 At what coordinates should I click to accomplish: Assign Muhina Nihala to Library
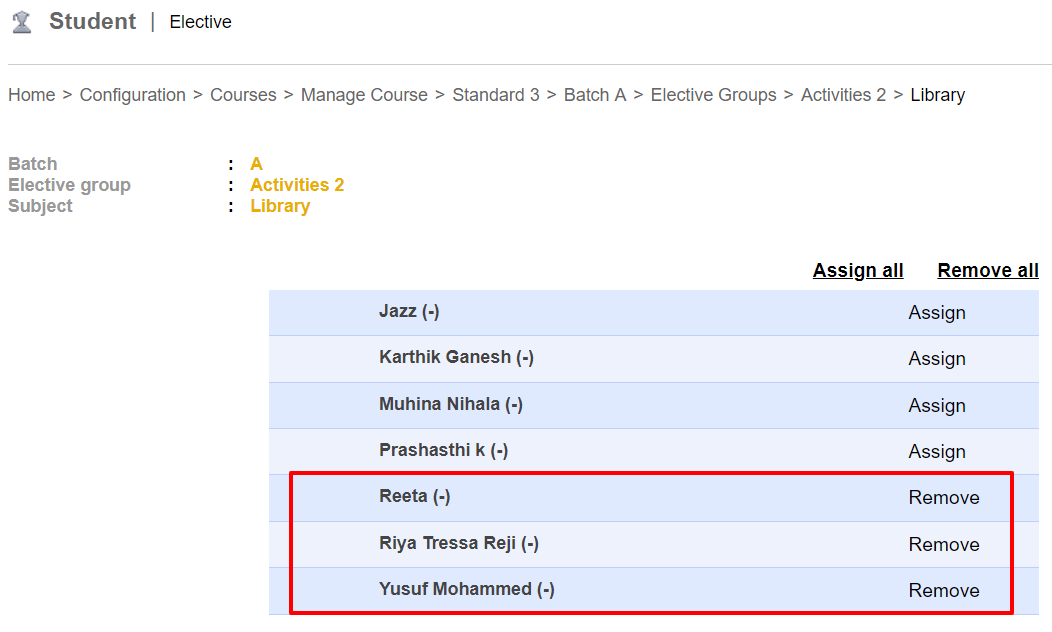pos(937,406)
